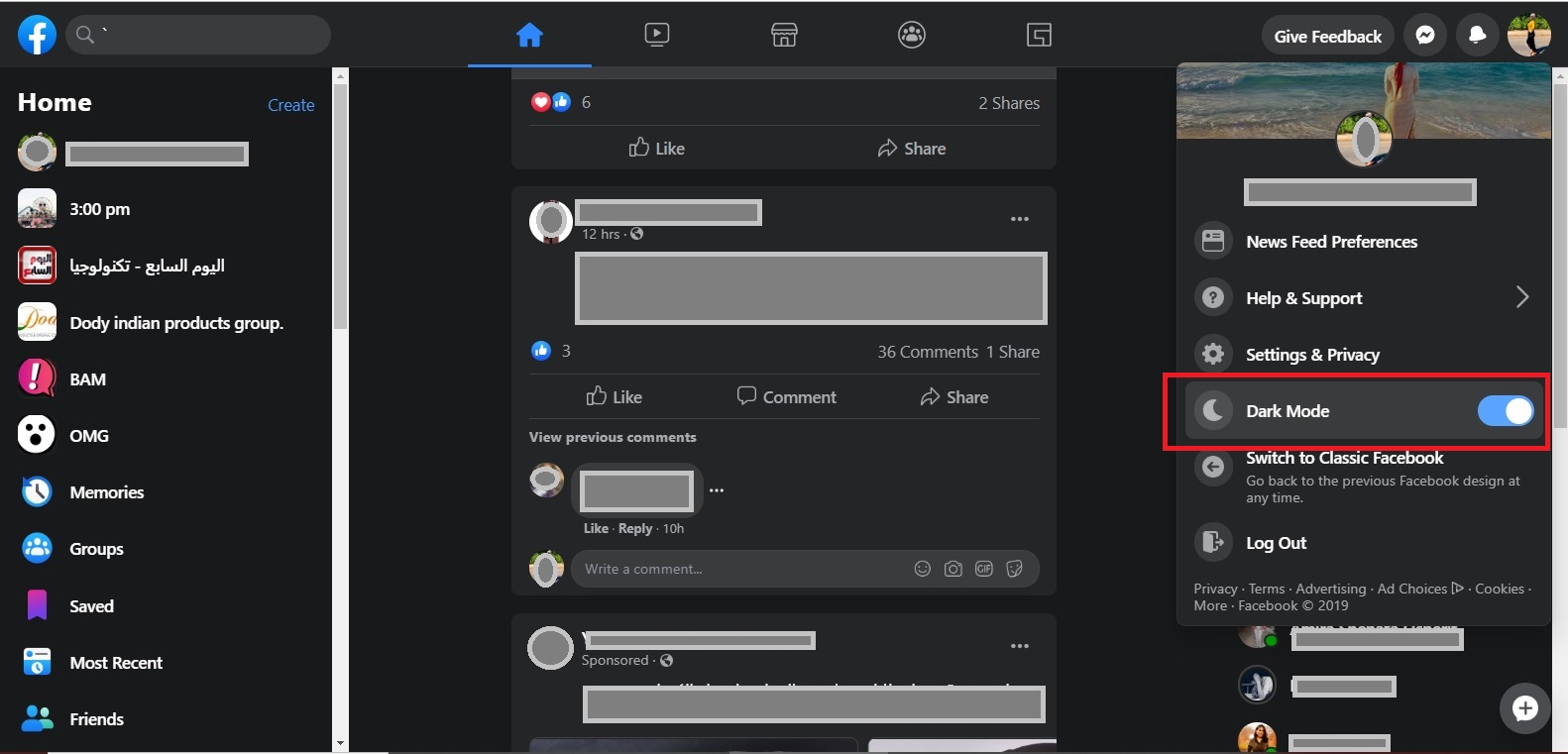Open the OMG shortcut icon

(x=37, y=435)
